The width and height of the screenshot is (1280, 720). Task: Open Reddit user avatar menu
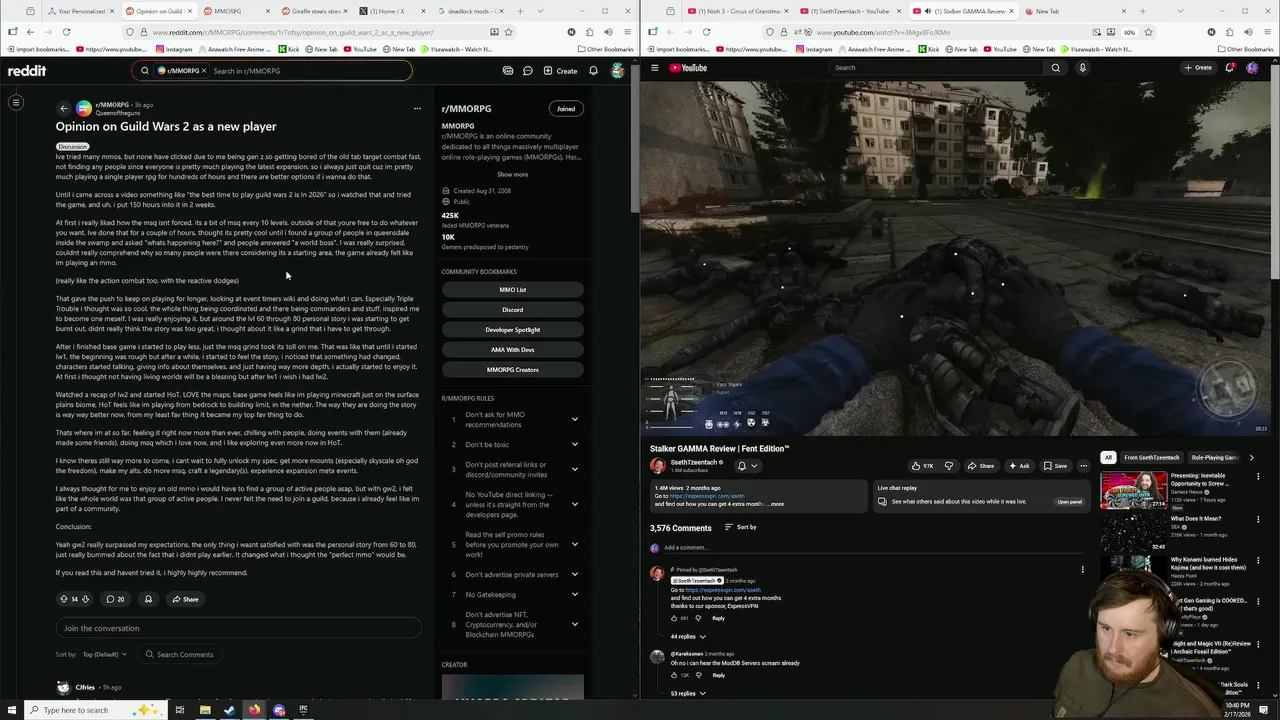tap(618, 71)
